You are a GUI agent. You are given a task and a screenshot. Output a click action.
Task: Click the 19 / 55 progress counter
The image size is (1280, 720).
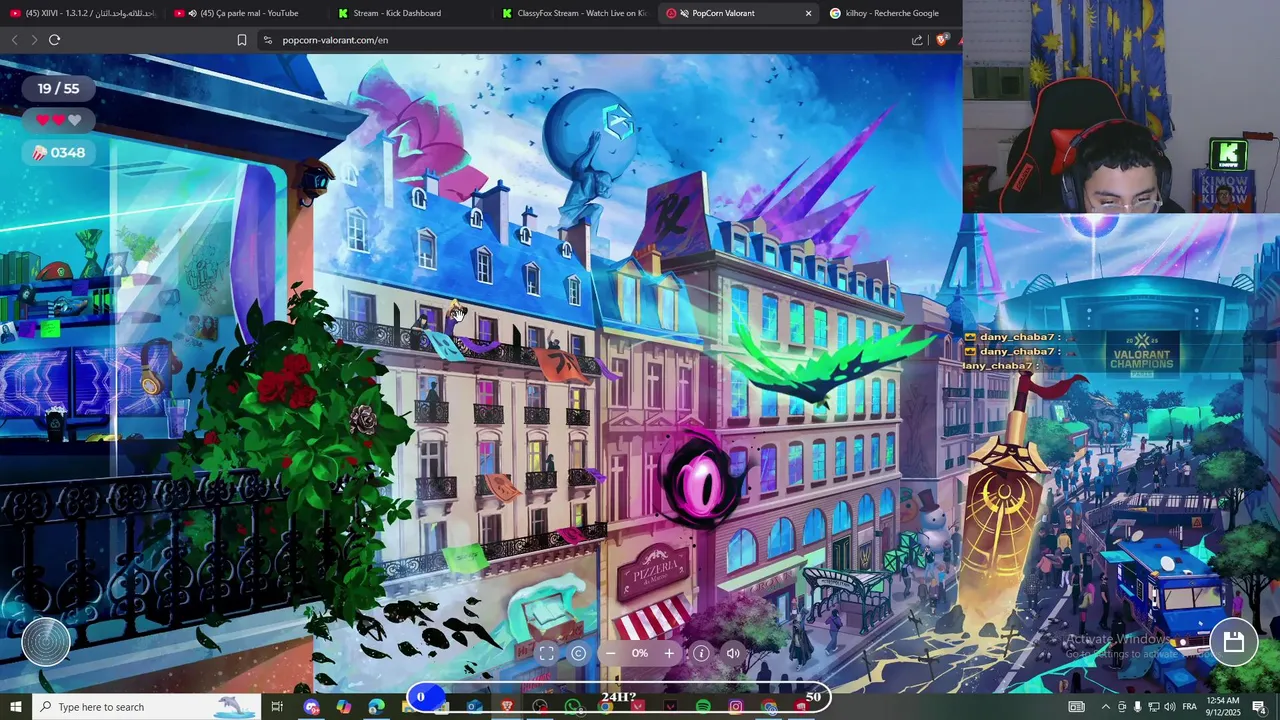click(x=59, y=88)
